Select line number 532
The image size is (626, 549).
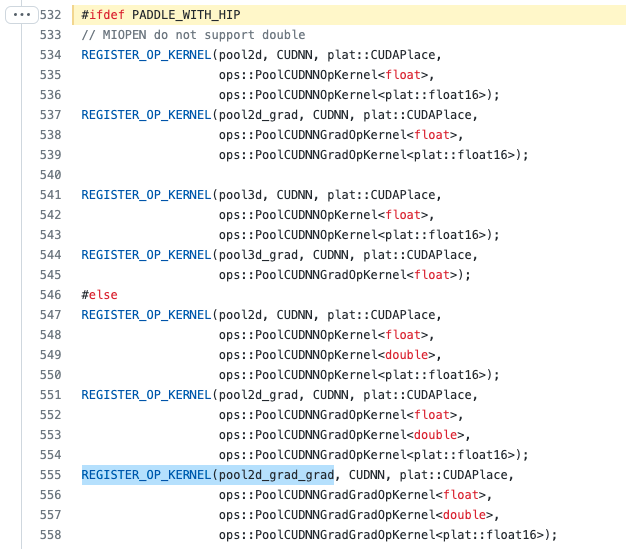50,15
